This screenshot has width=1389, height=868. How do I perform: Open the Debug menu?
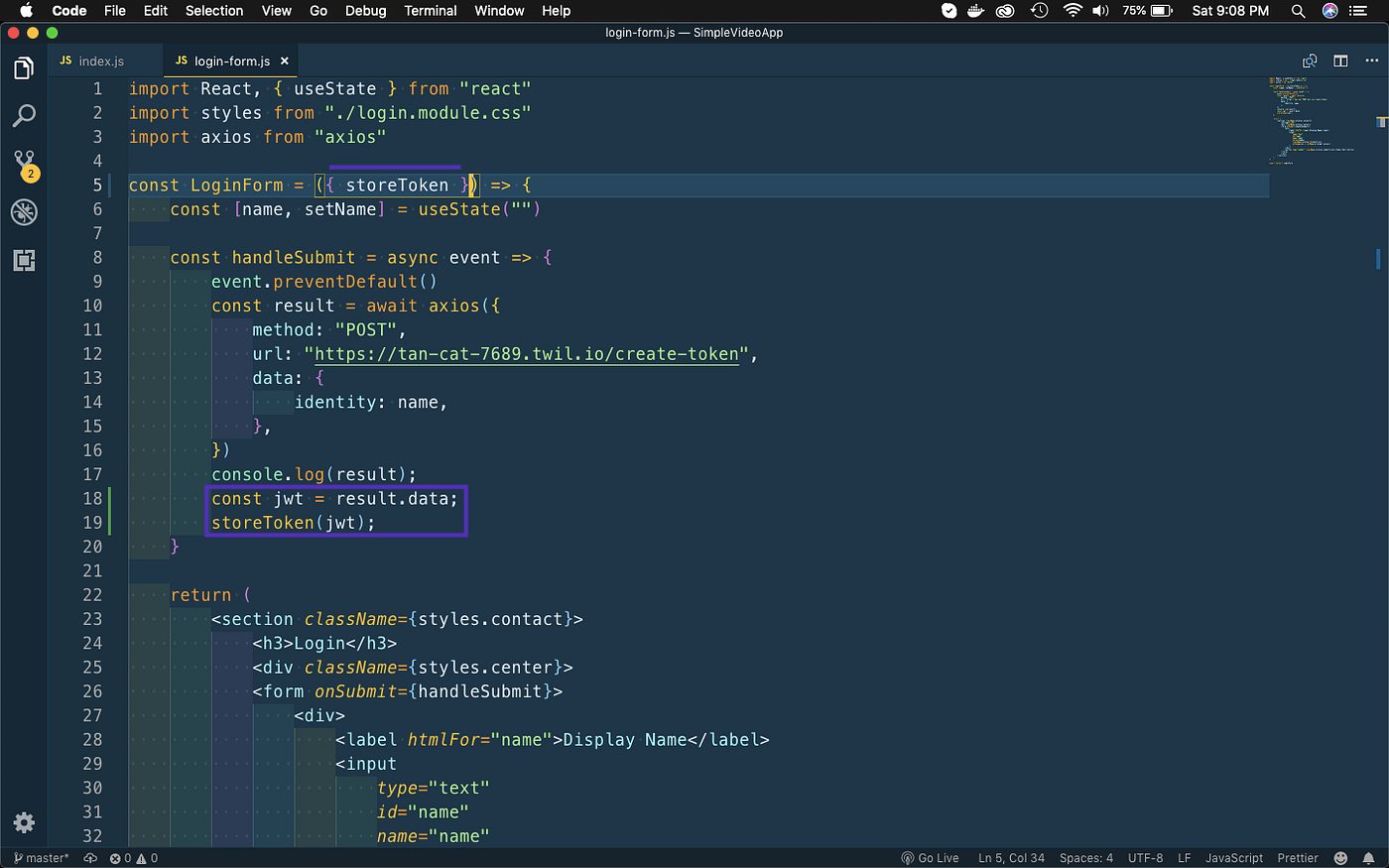click(366, 11)
